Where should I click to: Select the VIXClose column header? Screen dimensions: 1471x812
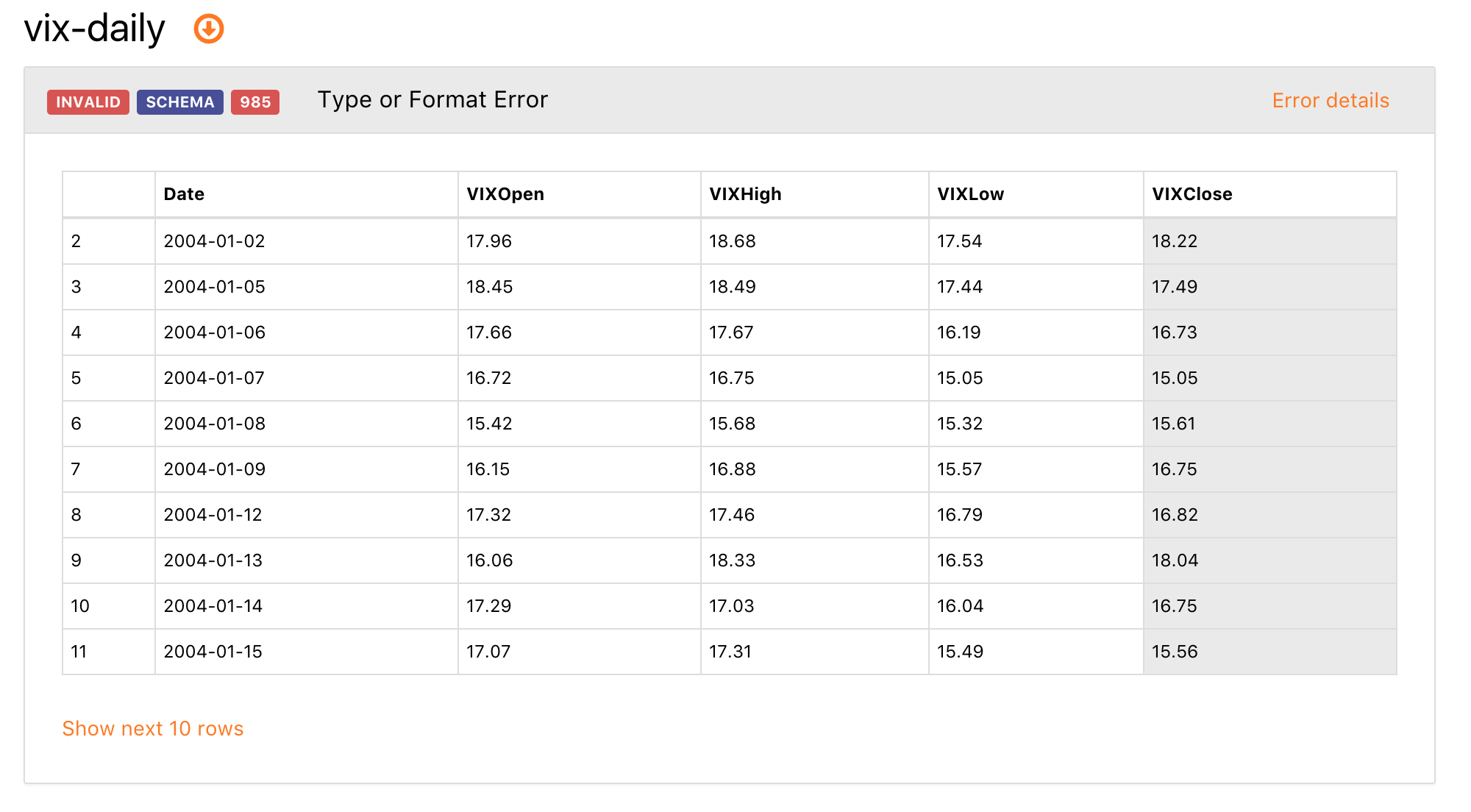[1270, 194]
